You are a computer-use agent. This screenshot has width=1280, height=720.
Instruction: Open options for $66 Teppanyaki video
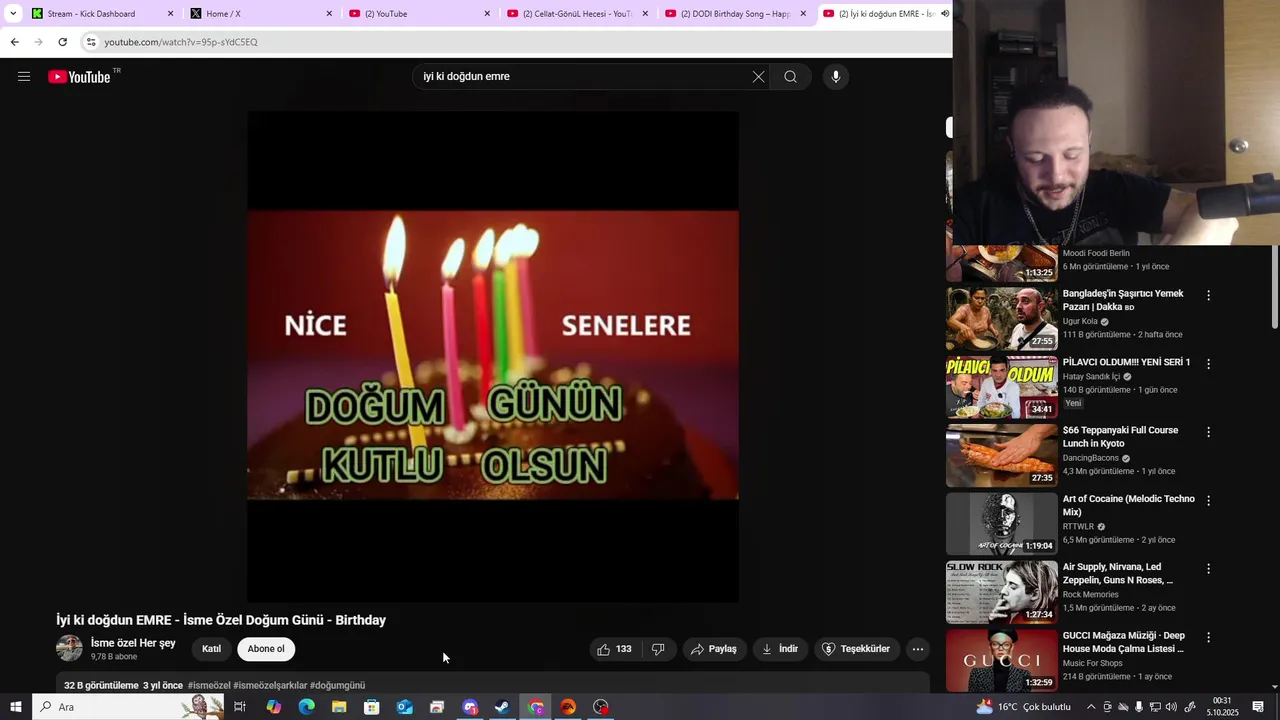(x=1208, y=432)
